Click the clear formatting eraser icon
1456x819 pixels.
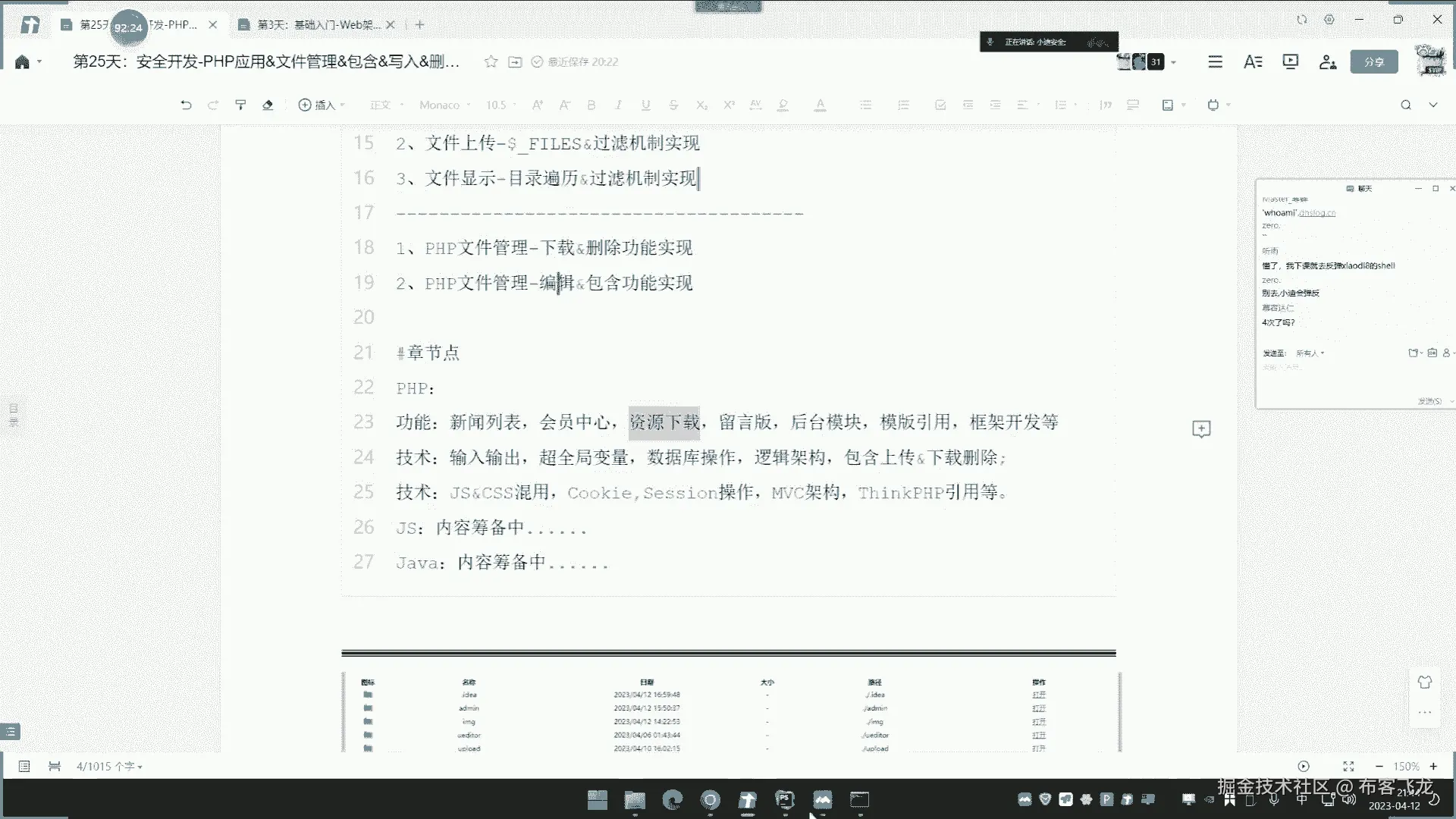268,105
